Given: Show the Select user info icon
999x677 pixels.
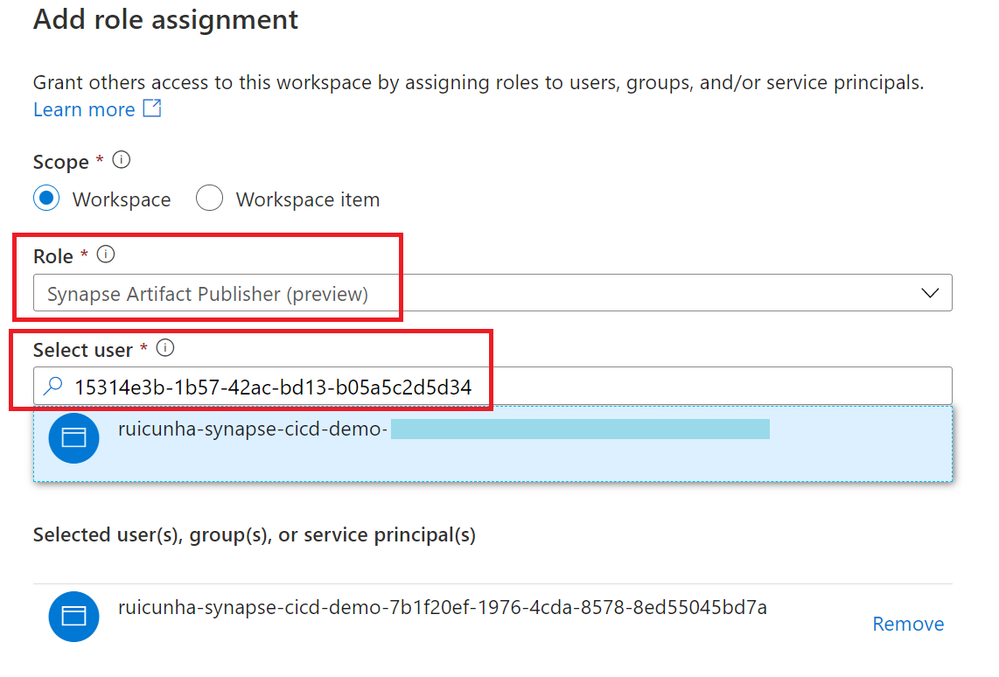Looking at the screenshot, I should point(166,349).
